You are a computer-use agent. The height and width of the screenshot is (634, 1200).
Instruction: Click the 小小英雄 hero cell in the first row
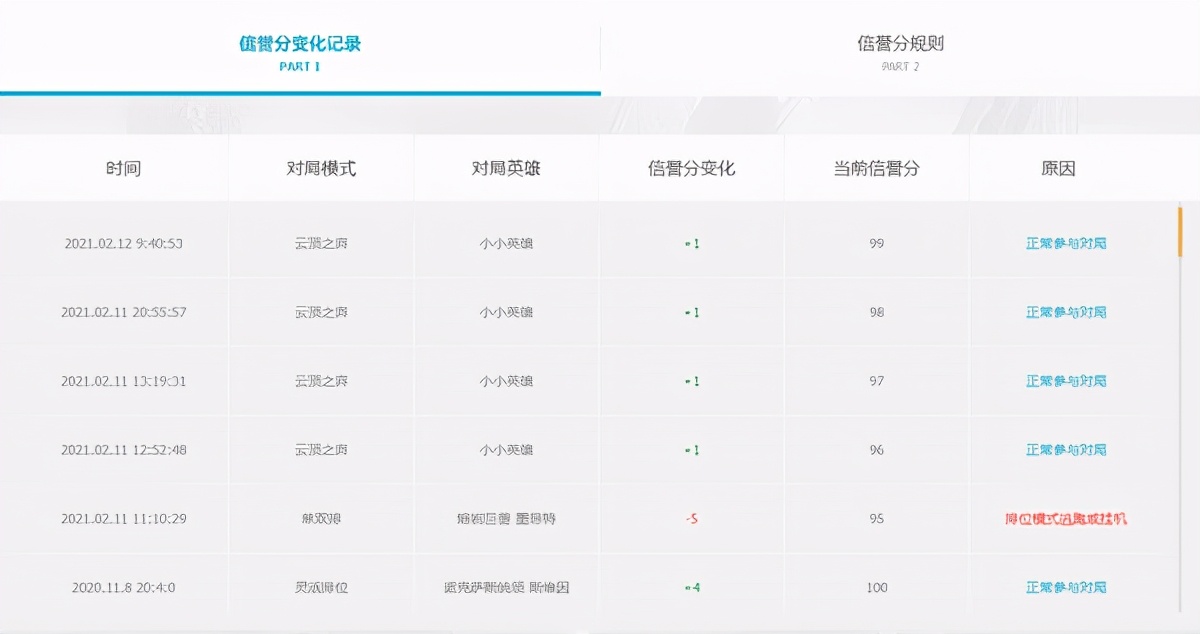(506, 242)
